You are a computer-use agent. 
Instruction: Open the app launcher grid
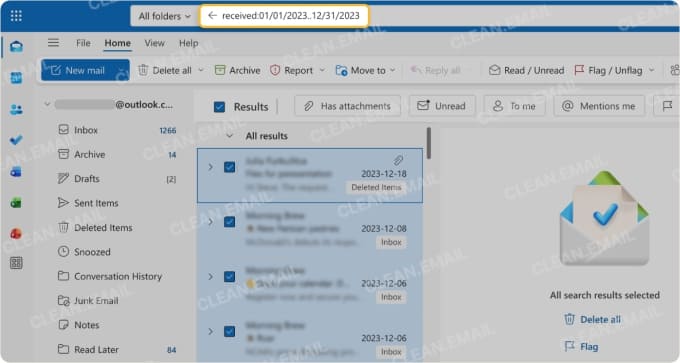(x=16, y=16)
